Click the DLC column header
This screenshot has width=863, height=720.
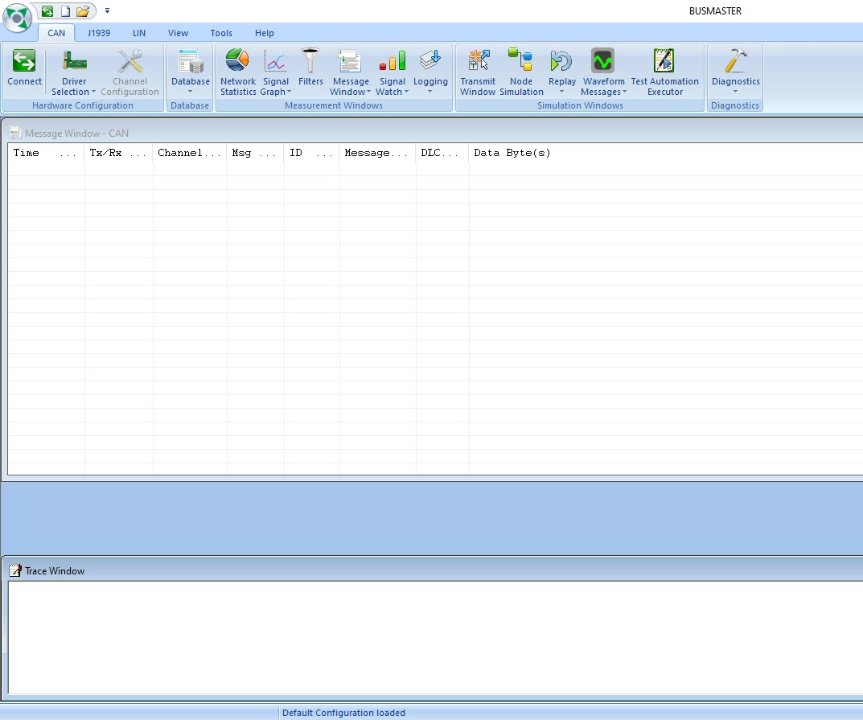click(443, 153)
